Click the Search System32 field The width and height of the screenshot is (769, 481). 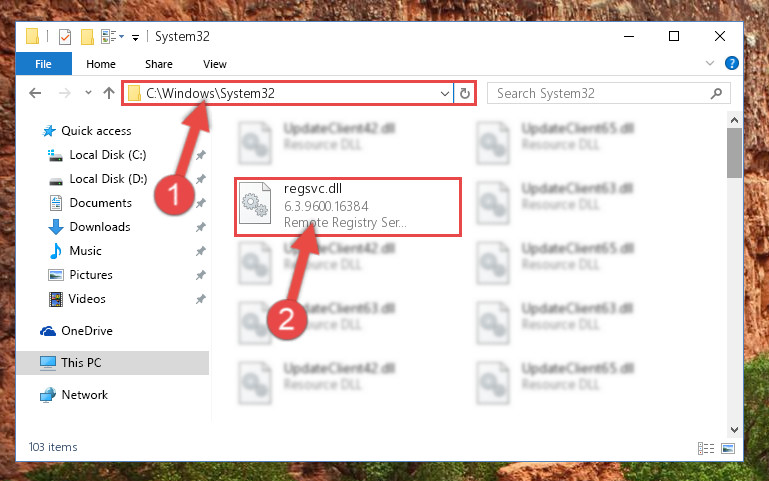click(601, 93)
